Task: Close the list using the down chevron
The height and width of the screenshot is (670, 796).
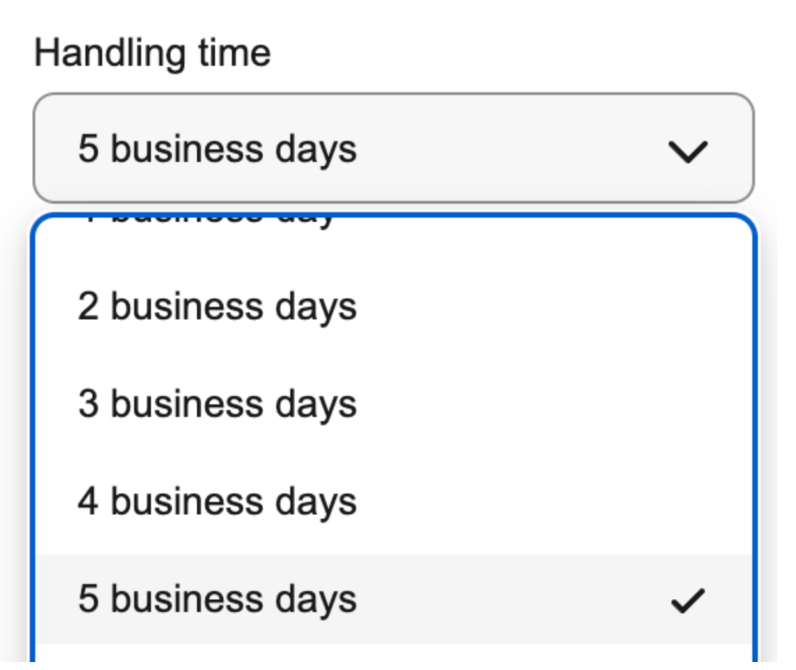Action: pos(687,151)
